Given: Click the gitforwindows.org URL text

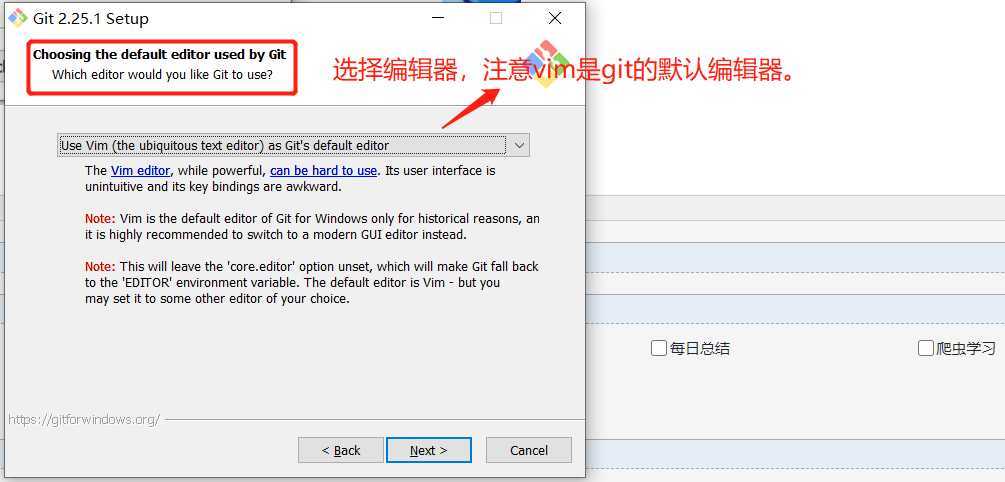Looking at the screenshot, I should (x=84, y=419).
